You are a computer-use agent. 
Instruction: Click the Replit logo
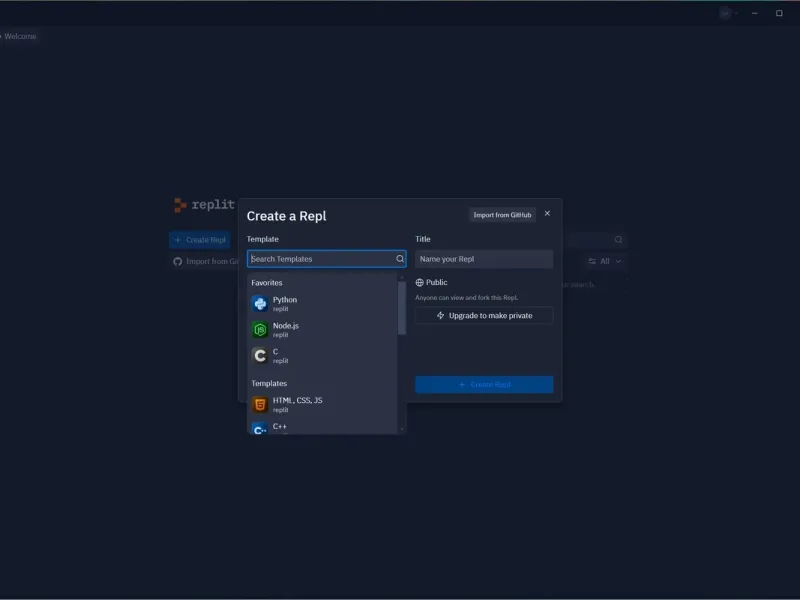[x=204, y=205]
